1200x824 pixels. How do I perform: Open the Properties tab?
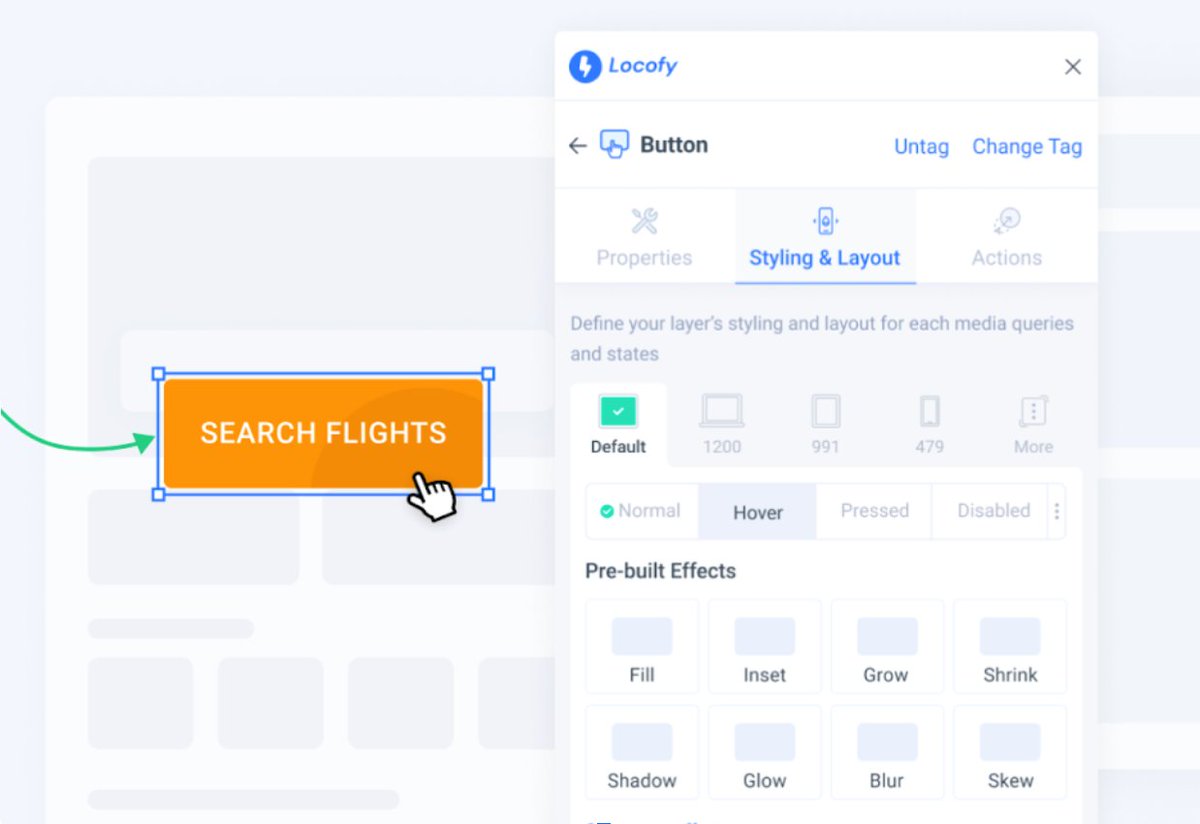tap(644, 238)
